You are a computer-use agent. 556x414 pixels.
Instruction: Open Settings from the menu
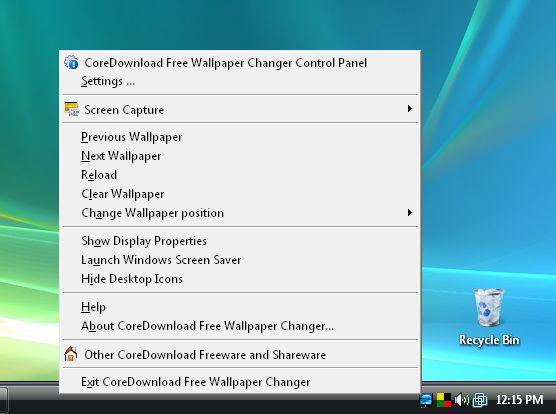240,81
